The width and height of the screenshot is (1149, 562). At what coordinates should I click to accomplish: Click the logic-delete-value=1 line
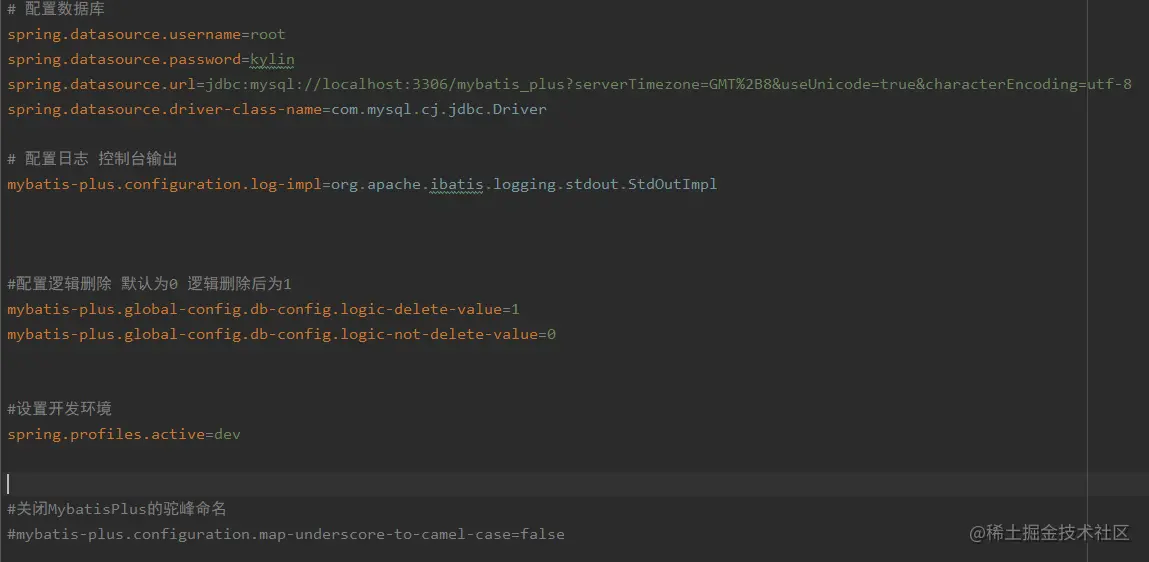tap(264, 309)
